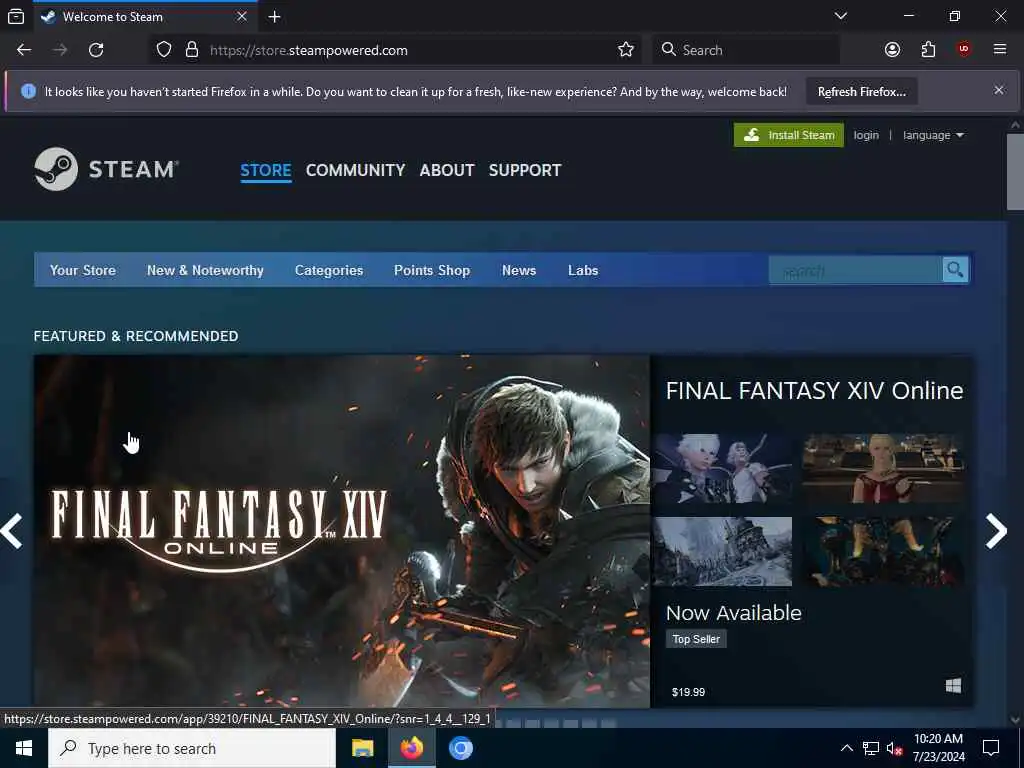The width and height of the screenshot is (1024, 768).
Task: Open the Points Shop tab
Action: (432, 270)
